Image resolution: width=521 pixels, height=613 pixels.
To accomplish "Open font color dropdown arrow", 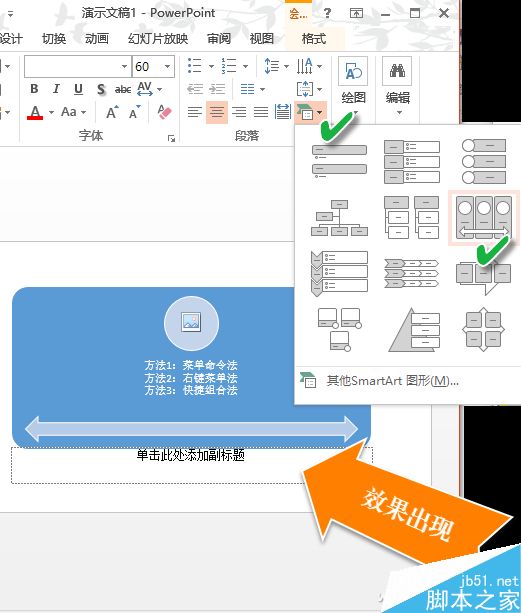I will click(51, 113).
